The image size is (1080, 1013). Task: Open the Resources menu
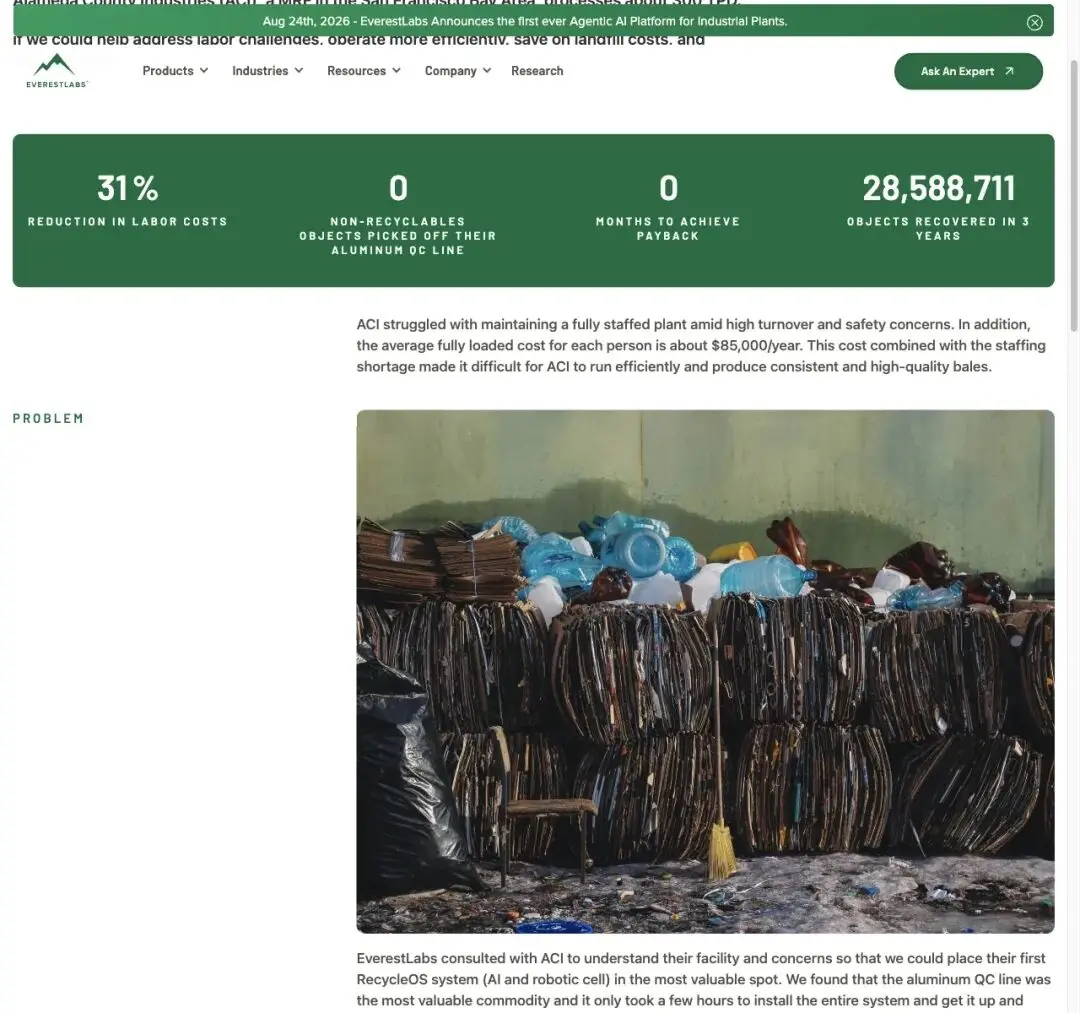(x=364, y=70)
